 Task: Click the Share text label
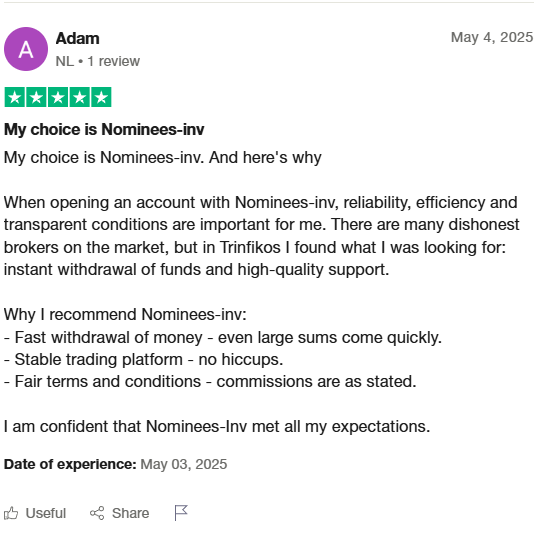(x=130, y=513)
